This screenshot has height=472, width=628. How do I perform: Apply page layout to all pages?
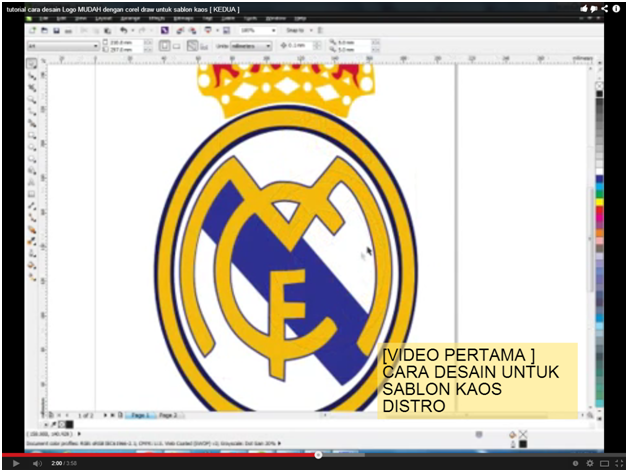pyautogui.click(x=193, y=46)
